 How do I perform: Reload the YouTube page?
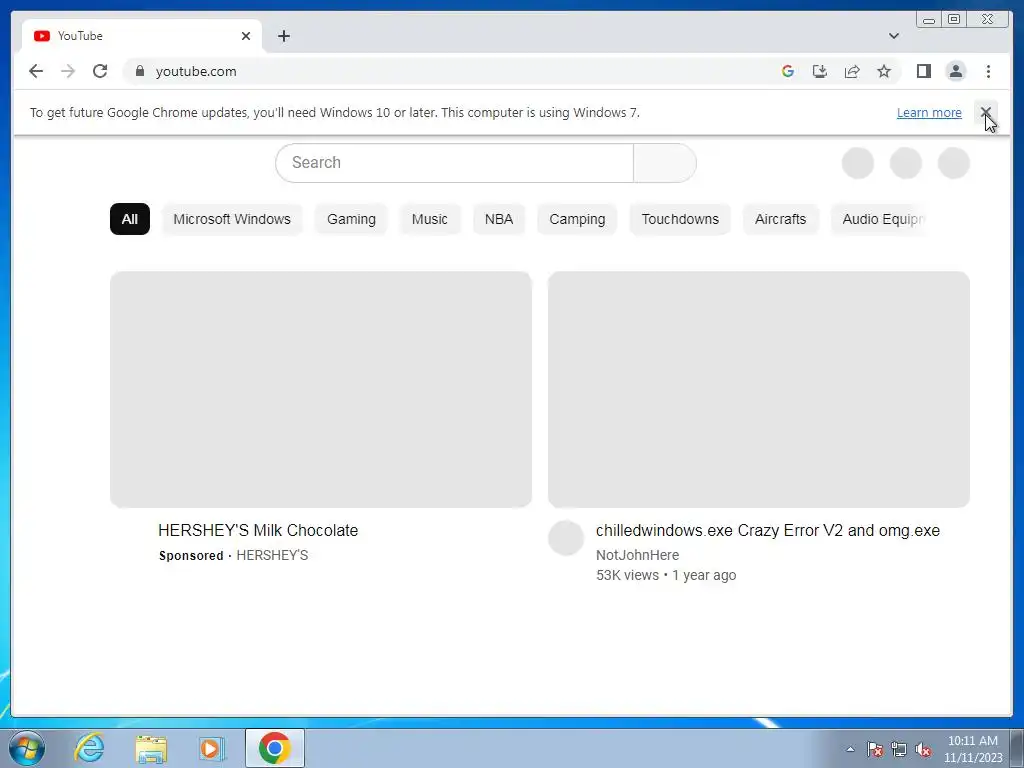[x=100, y=71]
